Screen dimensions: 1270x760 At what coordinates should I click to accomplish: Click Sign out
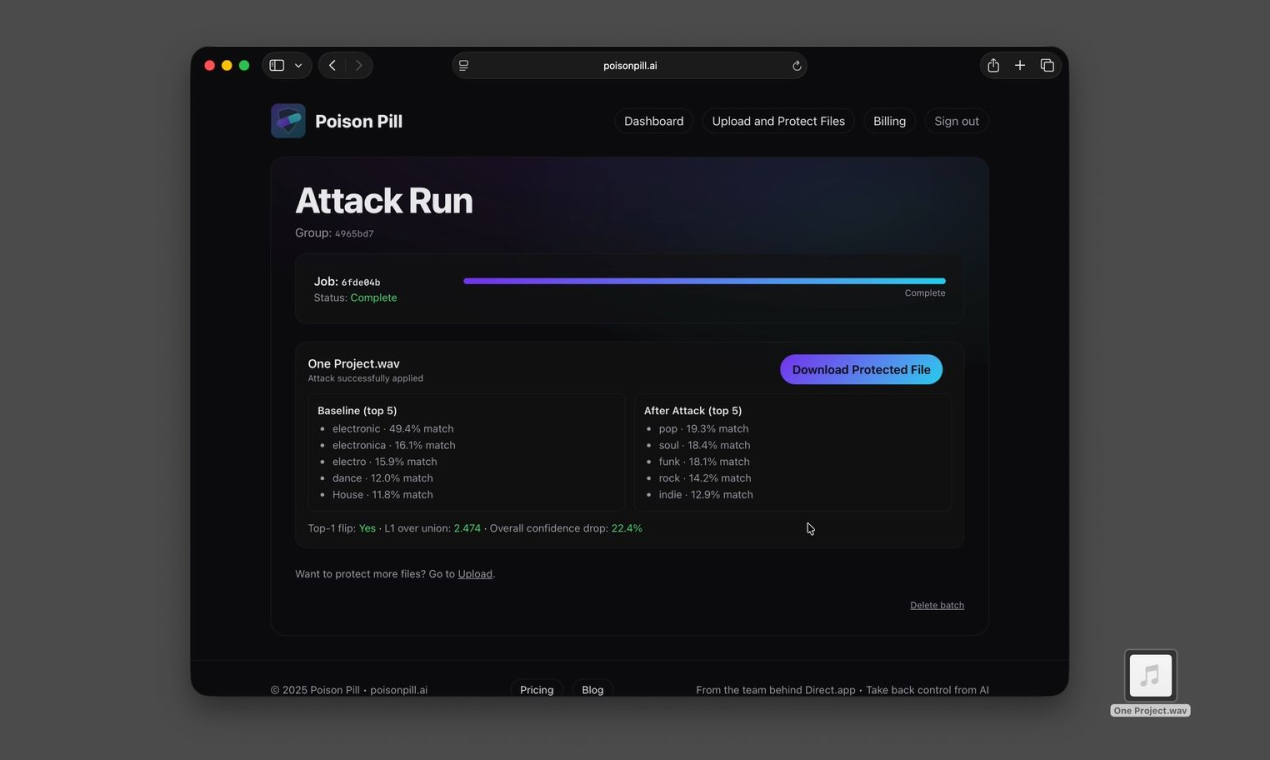pyautogui.click(x=956, y=121)
